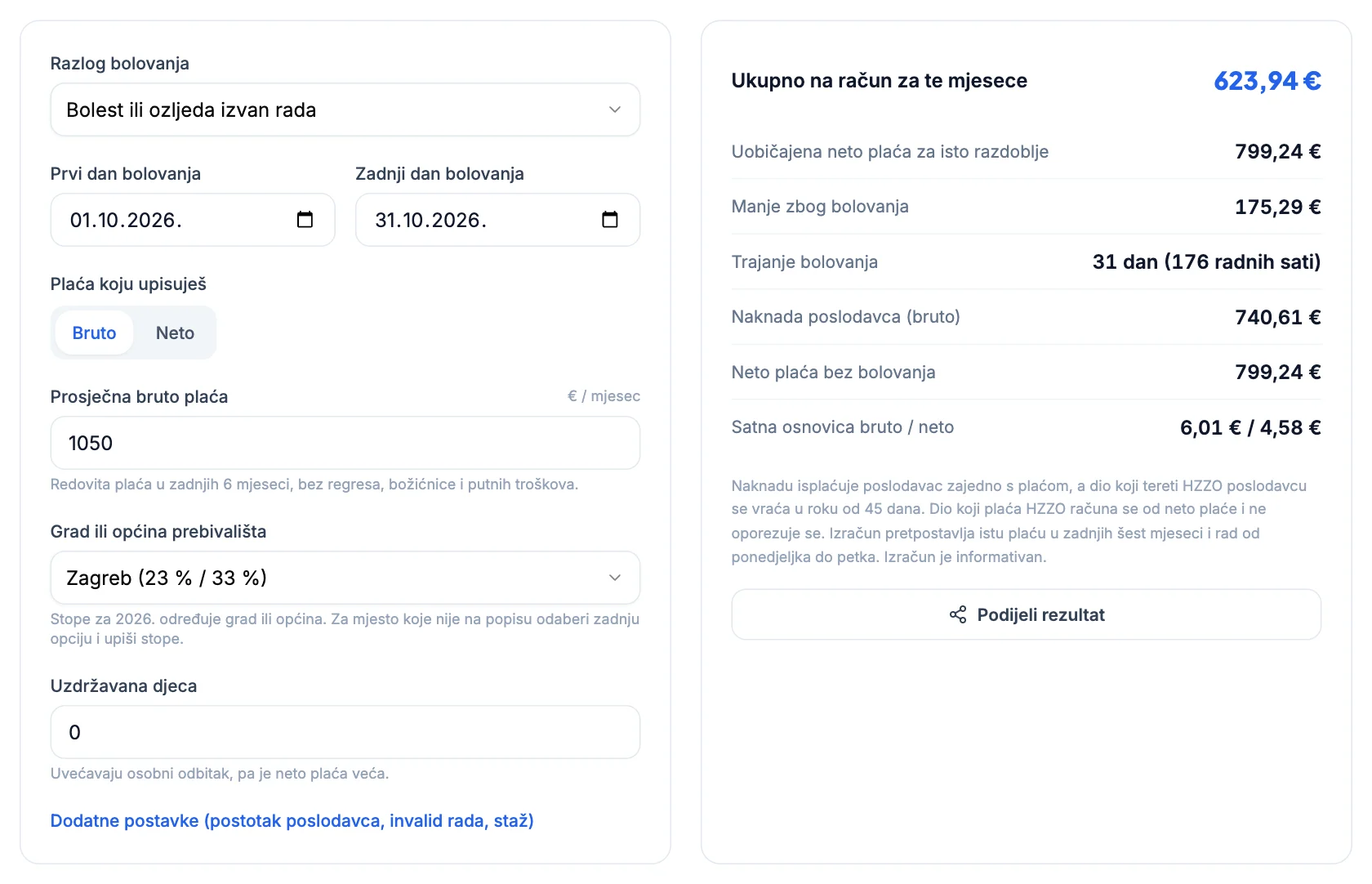Click chevron arrow in city selection field
Viewport: 1372px width, 884px height.
(615, 578)
